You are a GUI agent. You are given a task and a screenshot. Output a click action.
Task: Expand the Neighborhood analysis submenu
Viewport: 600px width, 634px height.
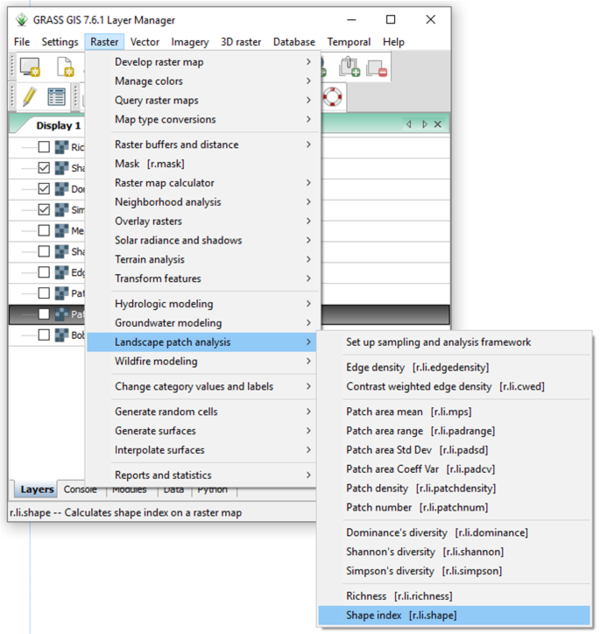(203, 202)
